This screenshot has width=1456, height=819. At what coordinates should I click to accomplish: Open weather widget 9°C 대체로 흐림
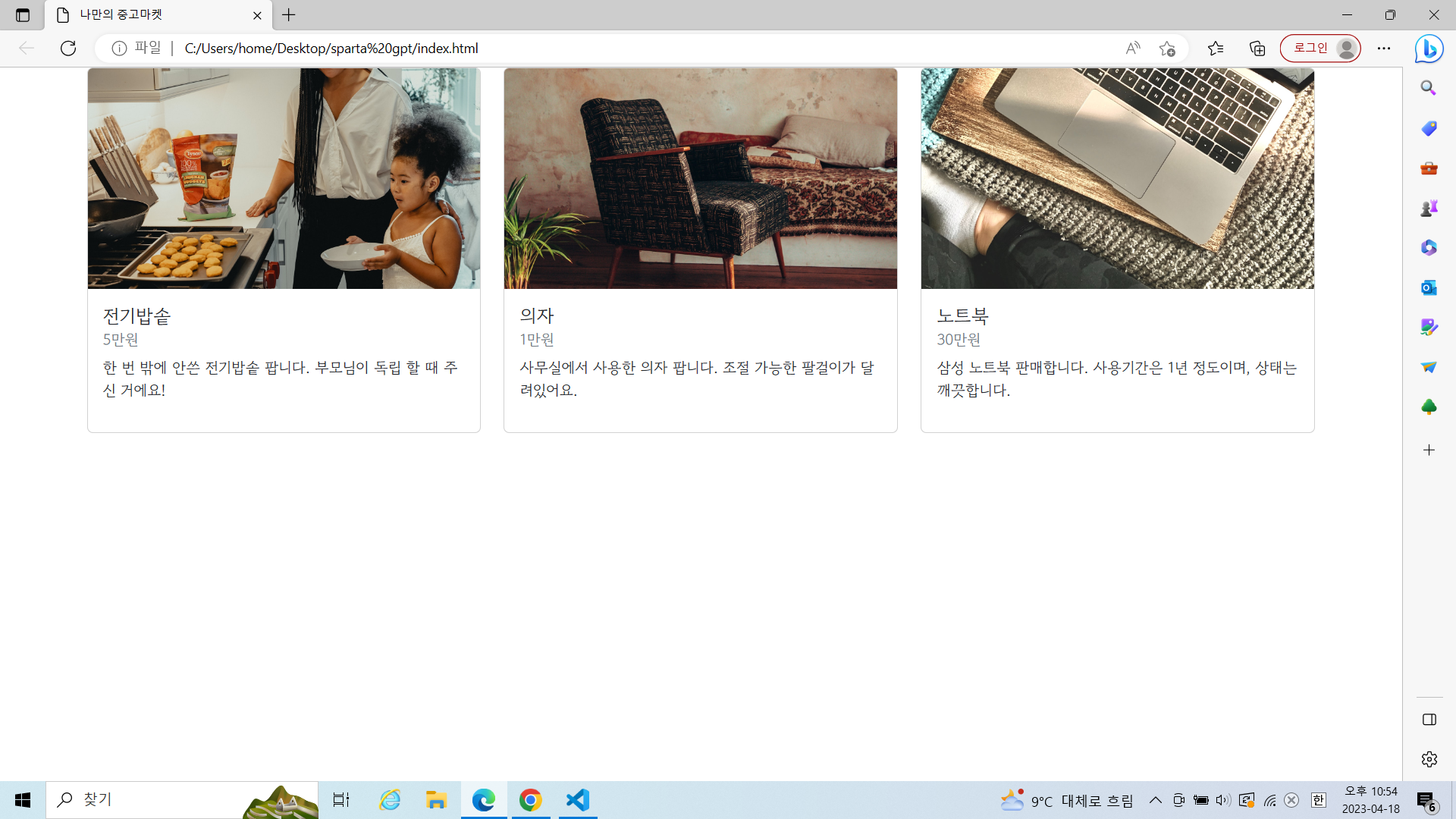click(x=1066, y=801)
